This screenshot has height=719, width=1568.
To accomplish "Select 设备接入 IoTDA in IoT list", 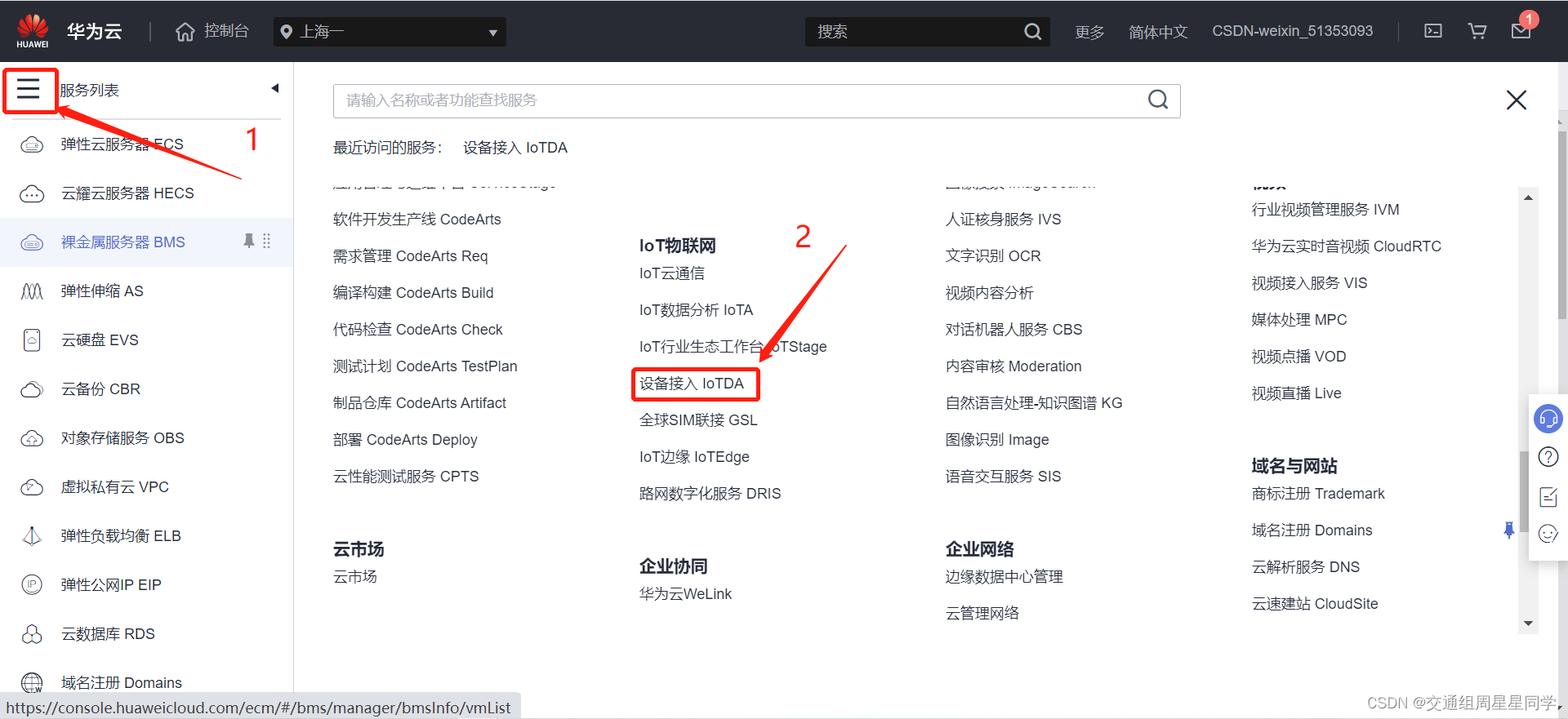I will click(x=692, y=384).
